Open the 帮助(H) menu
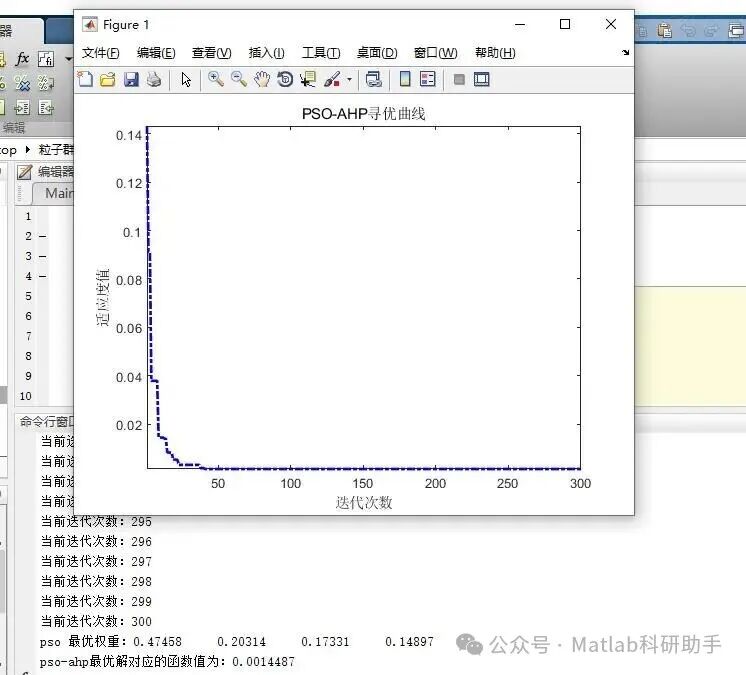Screen dimensions: 746x675 click(x=495, y=53)
